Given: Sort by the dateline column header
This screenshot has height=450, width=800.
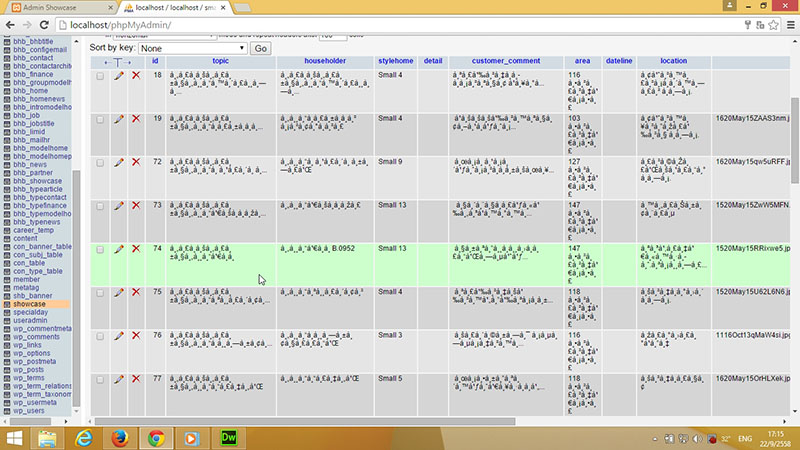Looking at the screenshot, I should [x=619, y=61].
